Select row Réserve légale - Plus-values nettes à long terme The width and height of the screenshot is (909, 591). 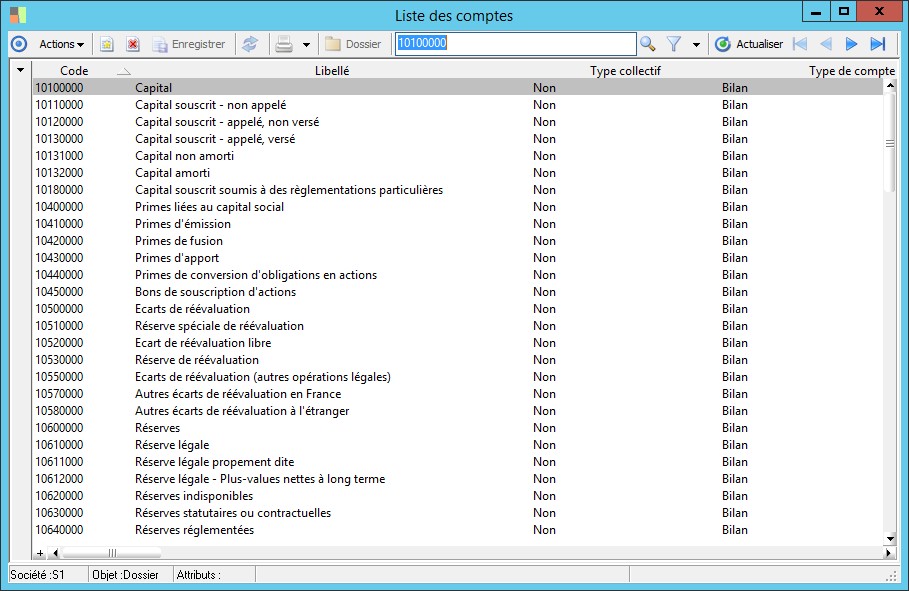click(x=458, y=478)
